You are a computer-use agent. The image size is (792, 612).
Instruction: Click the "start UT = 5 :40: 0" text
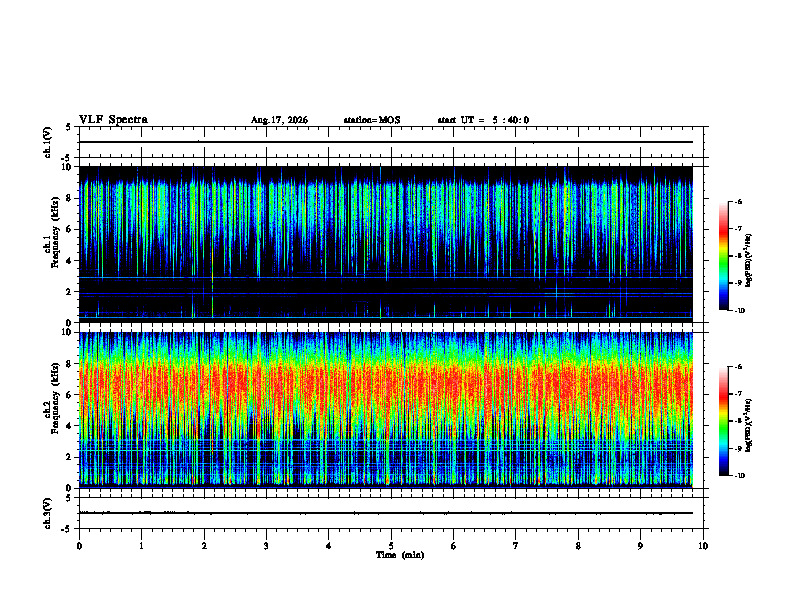(483, 120)
